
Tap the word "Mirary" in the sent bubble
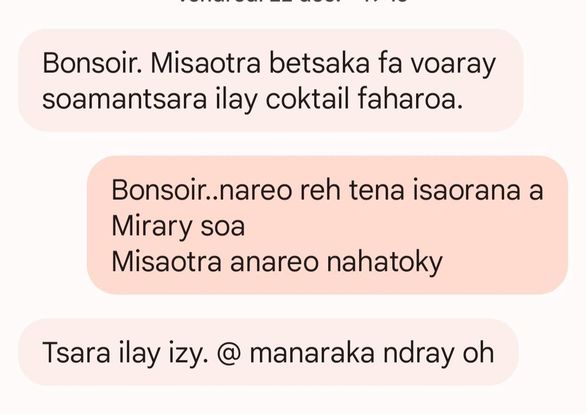click(x=152, y=227)
